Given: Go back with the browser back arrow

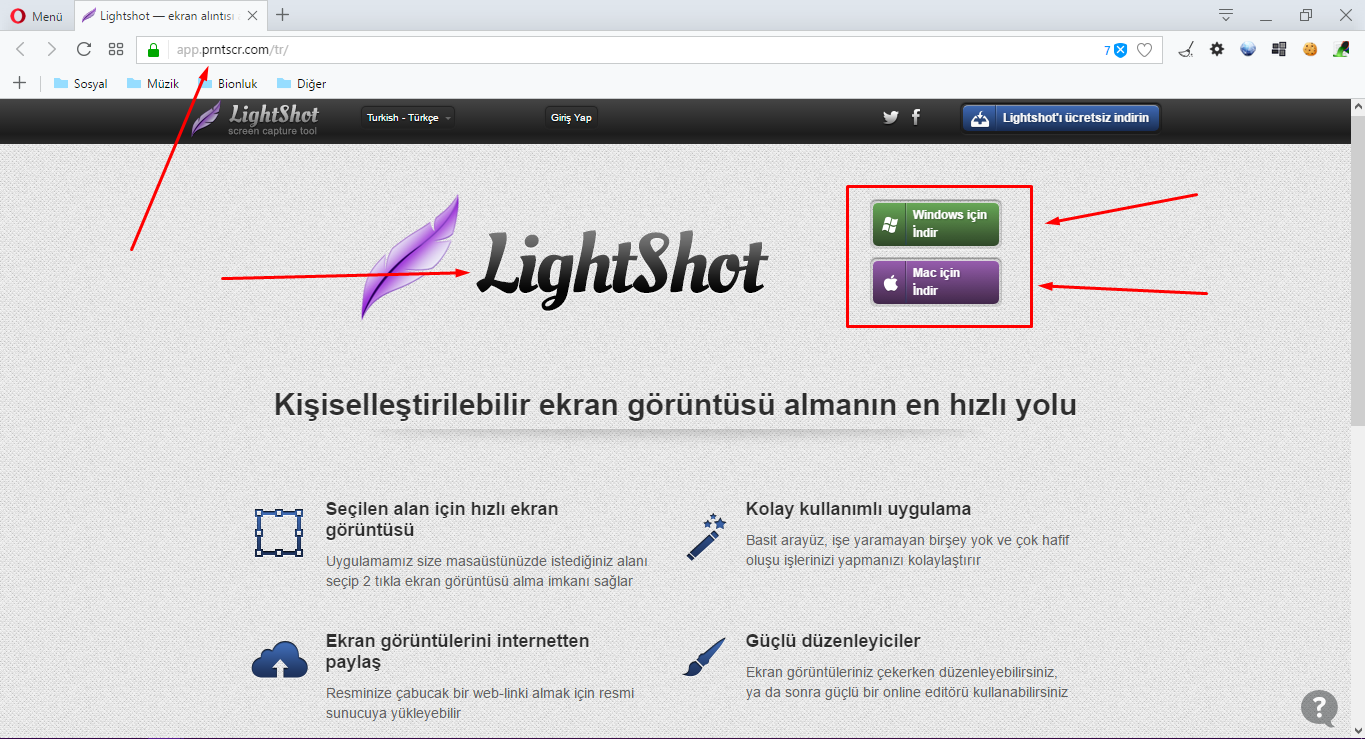Looking at the screenshot, I should (20, 49).
